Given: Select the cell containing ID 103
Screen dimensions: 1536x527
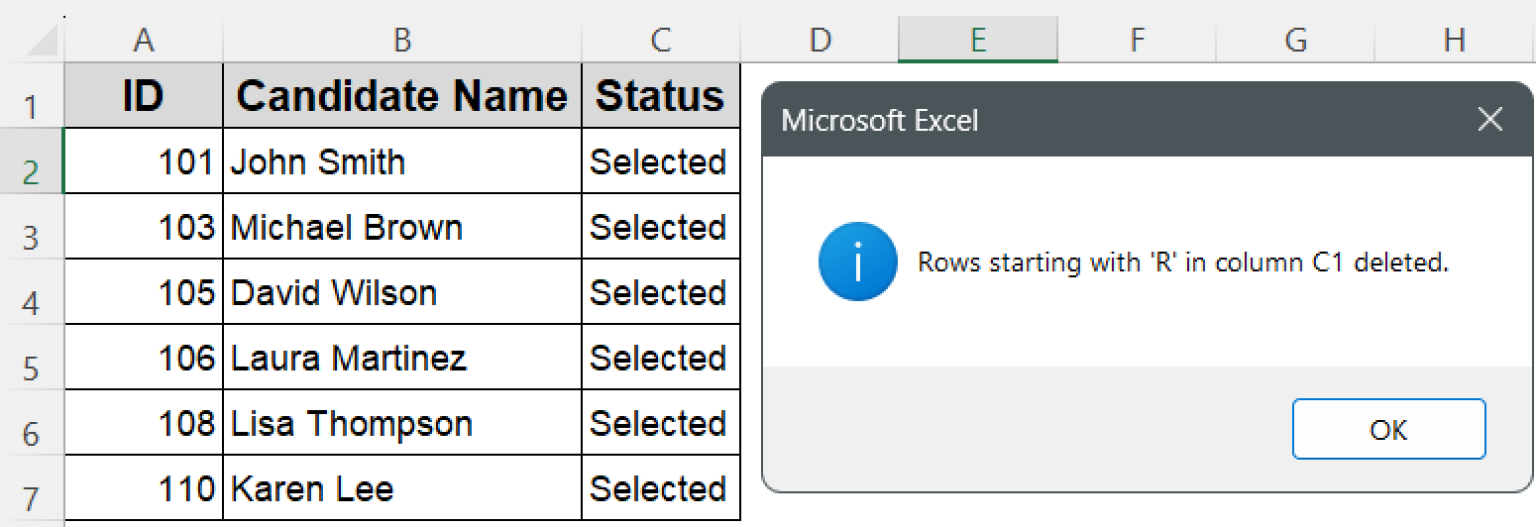Looking at the screenshot, I should [x=144, y=227].
